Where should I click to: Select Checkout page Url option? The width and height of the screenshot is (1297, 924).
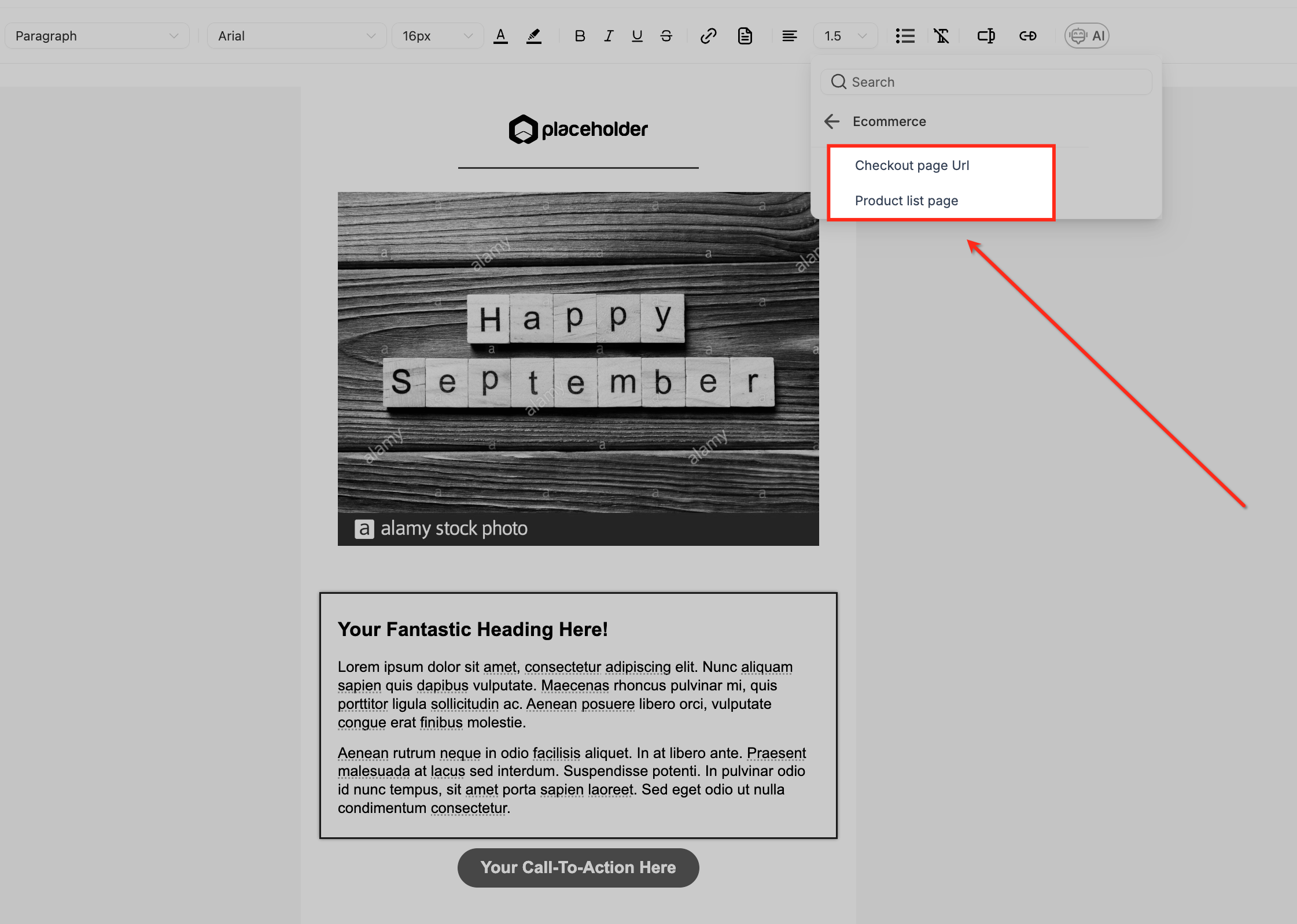[x=912, y=165]
